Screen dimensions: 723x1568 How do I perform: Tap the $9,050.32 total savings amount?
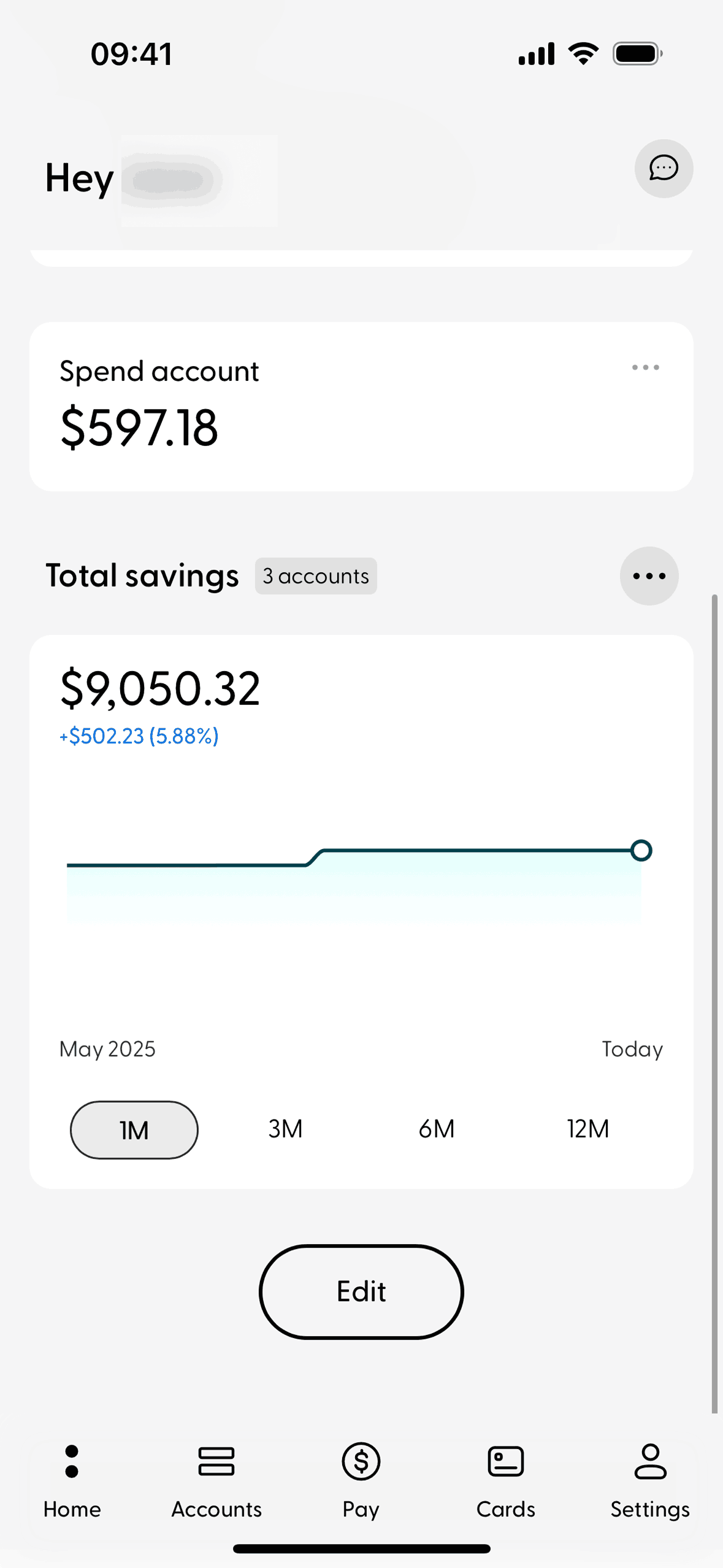[x=160, y=688]
